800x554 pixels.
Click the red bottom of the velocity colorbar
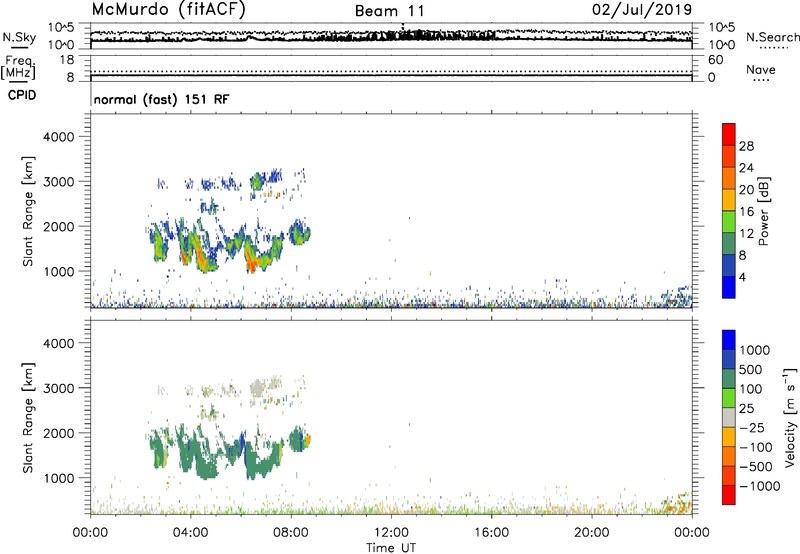(x=729, y=495)
